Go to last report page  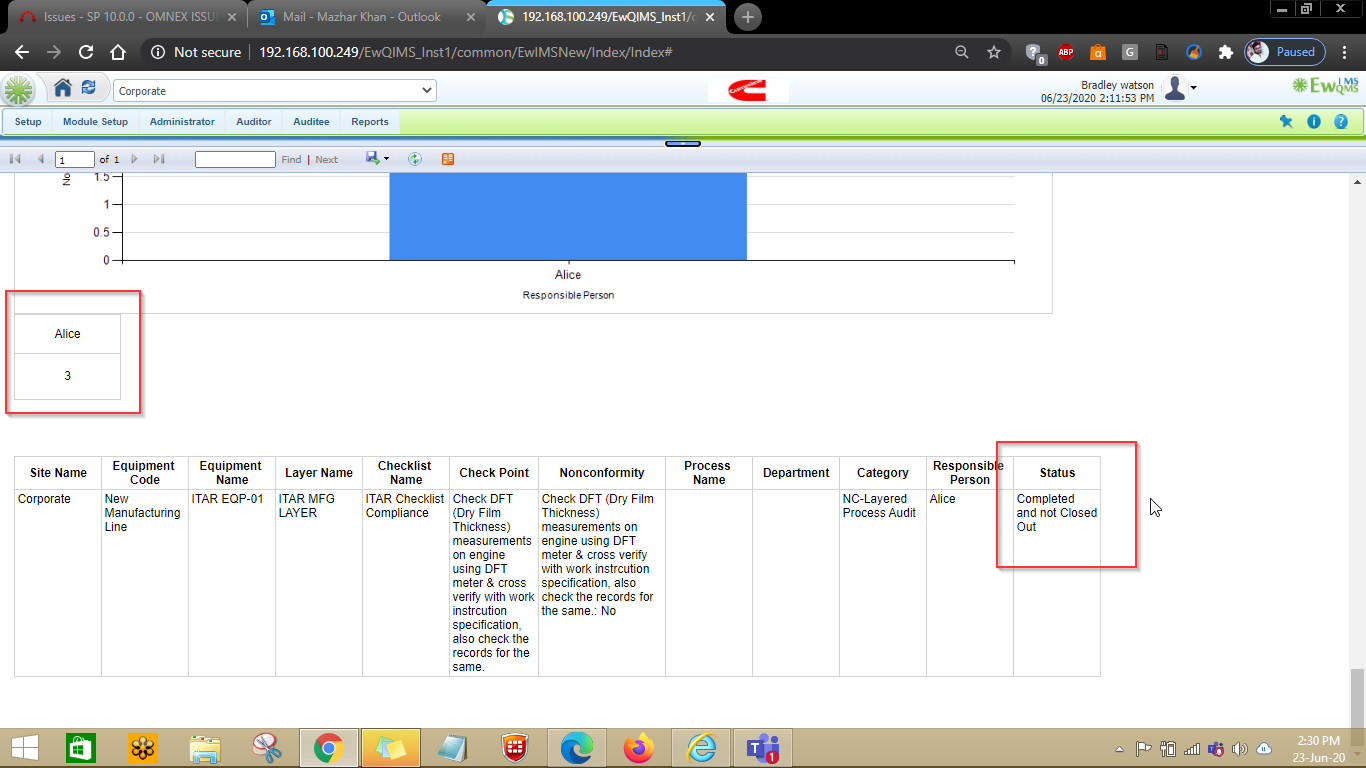click(x=159, y=159)
